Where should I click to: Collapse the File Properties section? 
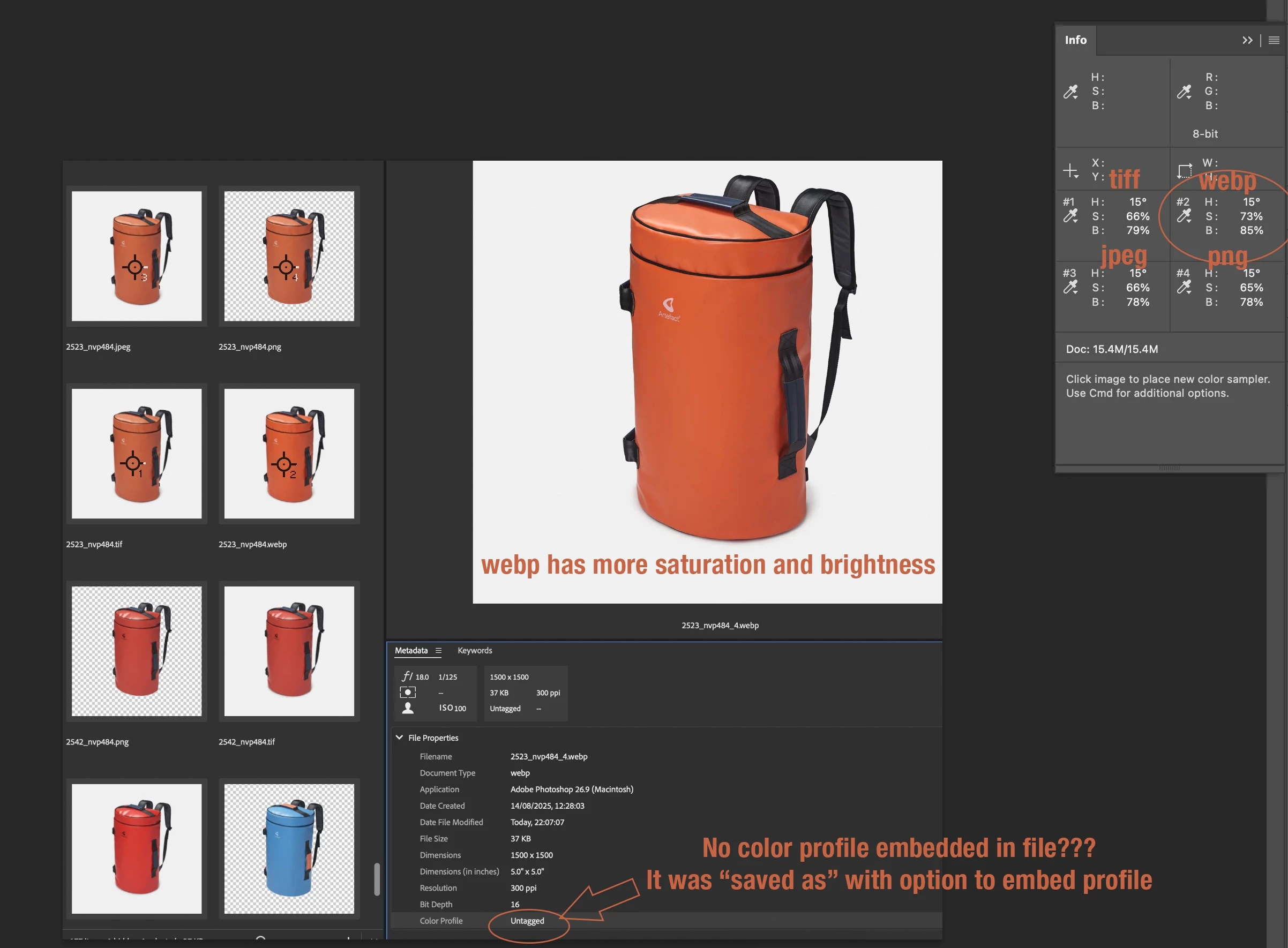click(400, 738)
